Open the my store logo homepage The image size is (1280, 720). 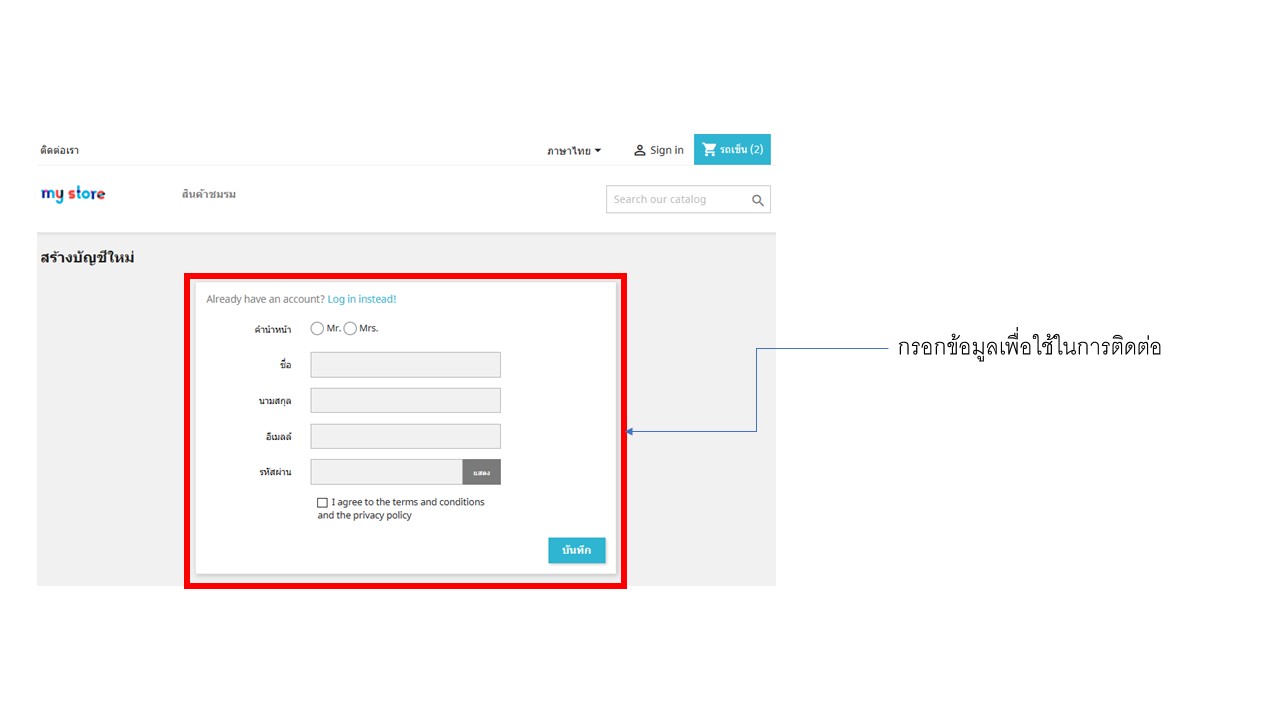pos(73,194)
